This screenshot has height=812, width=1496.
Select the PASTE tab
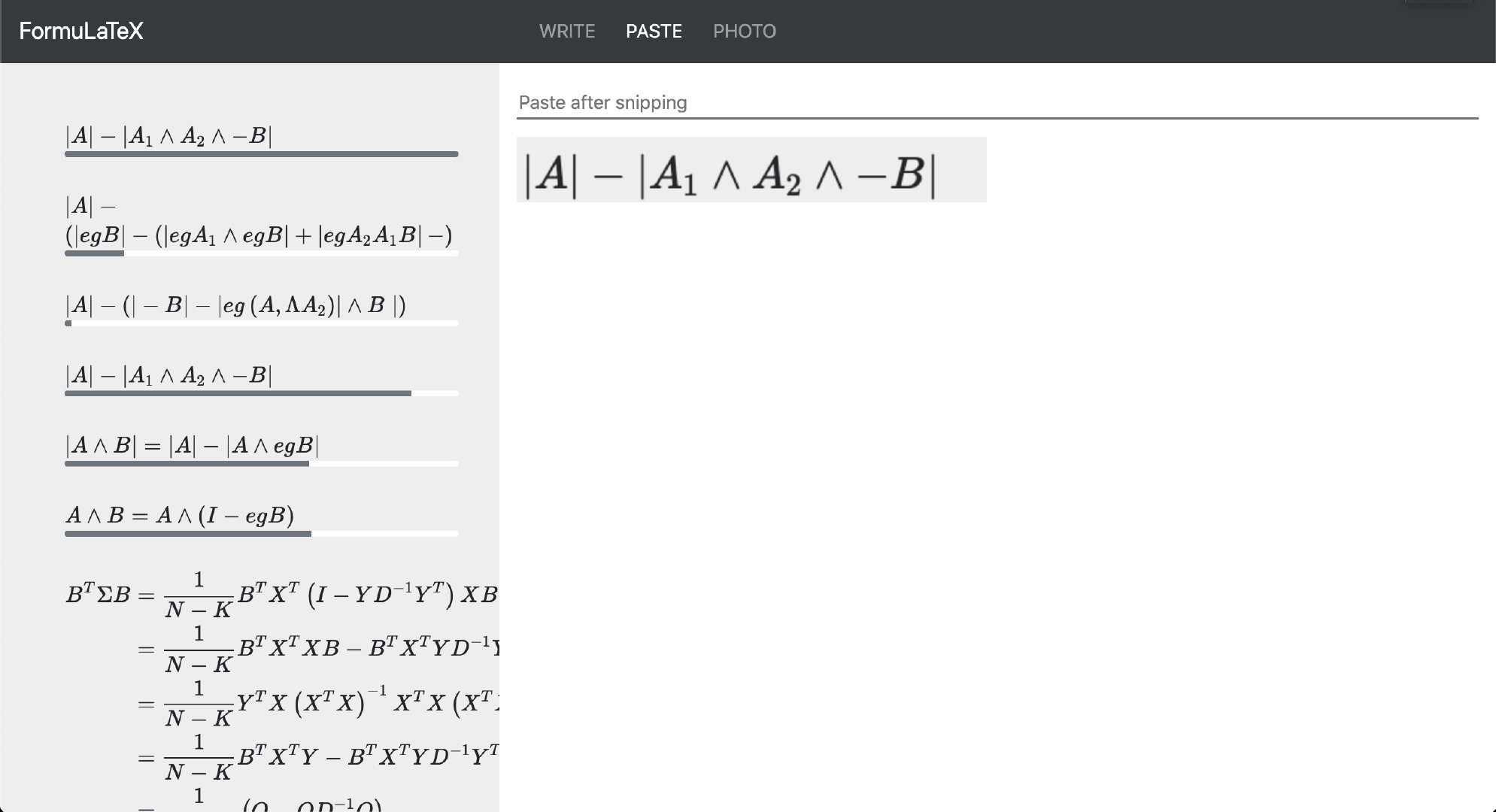pos(654,31)
